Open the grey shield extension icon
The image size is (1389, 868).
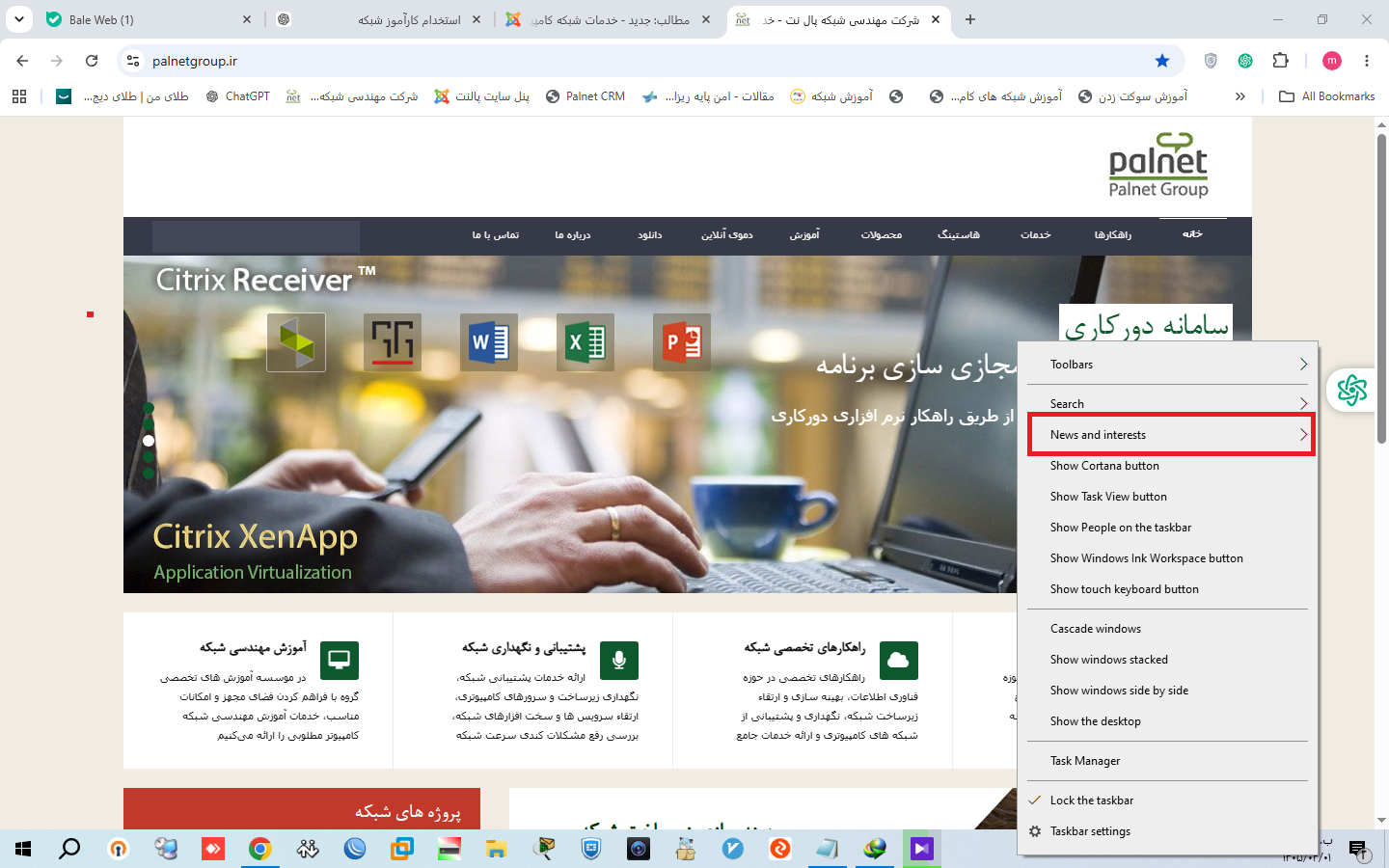(1211, 61)
